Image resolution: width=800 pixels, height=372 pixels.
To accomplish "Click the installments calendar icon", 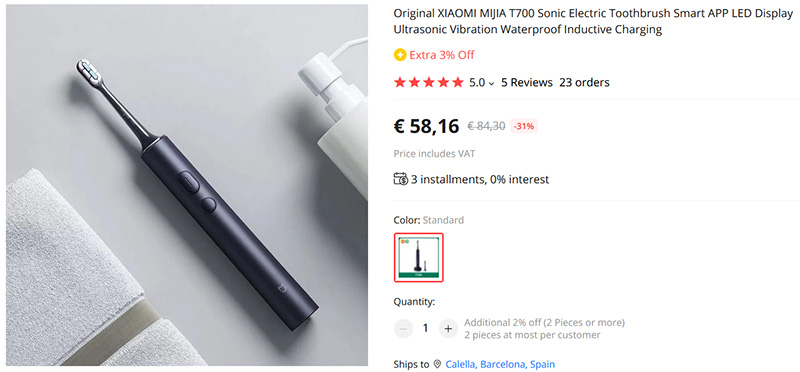I will pos(401,179).
